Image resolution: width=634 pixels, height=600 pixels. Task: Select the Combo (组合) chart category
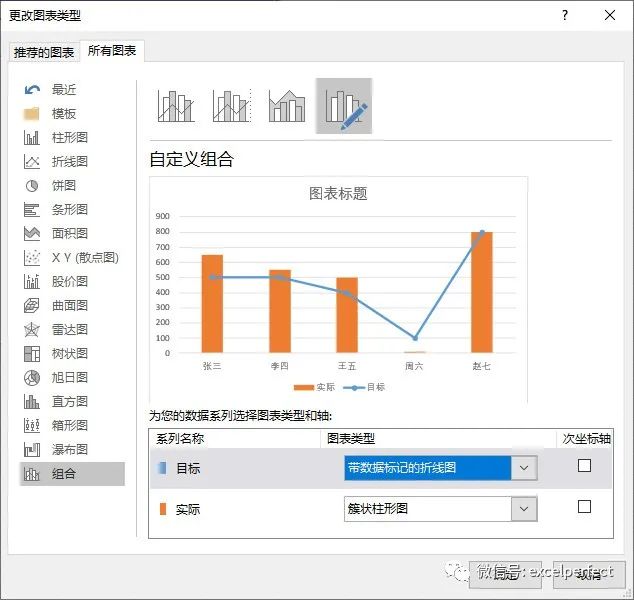pos(72,473)
